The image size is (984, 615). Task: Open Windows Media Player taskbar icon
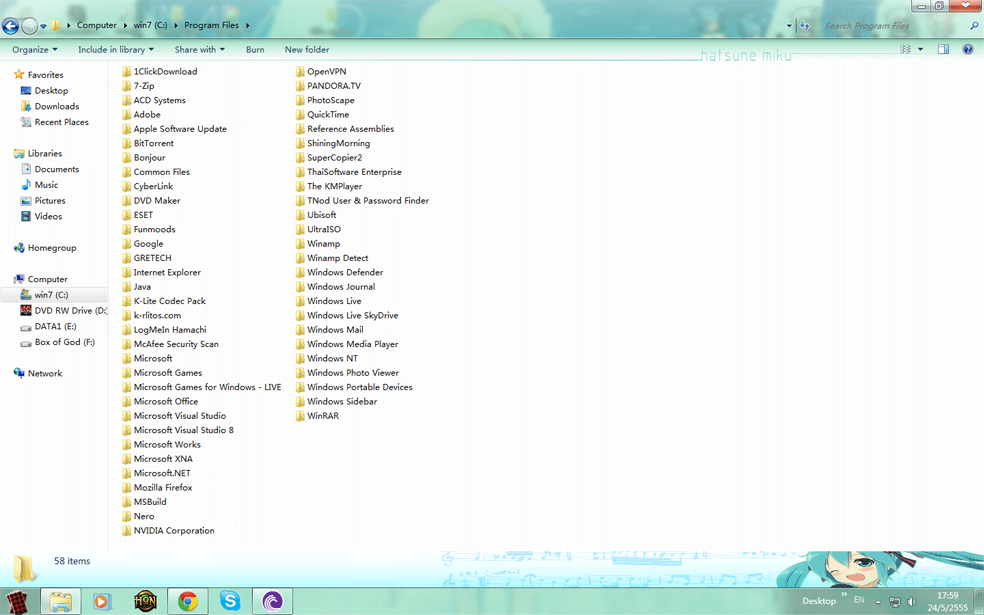click(x=102, y=601)
